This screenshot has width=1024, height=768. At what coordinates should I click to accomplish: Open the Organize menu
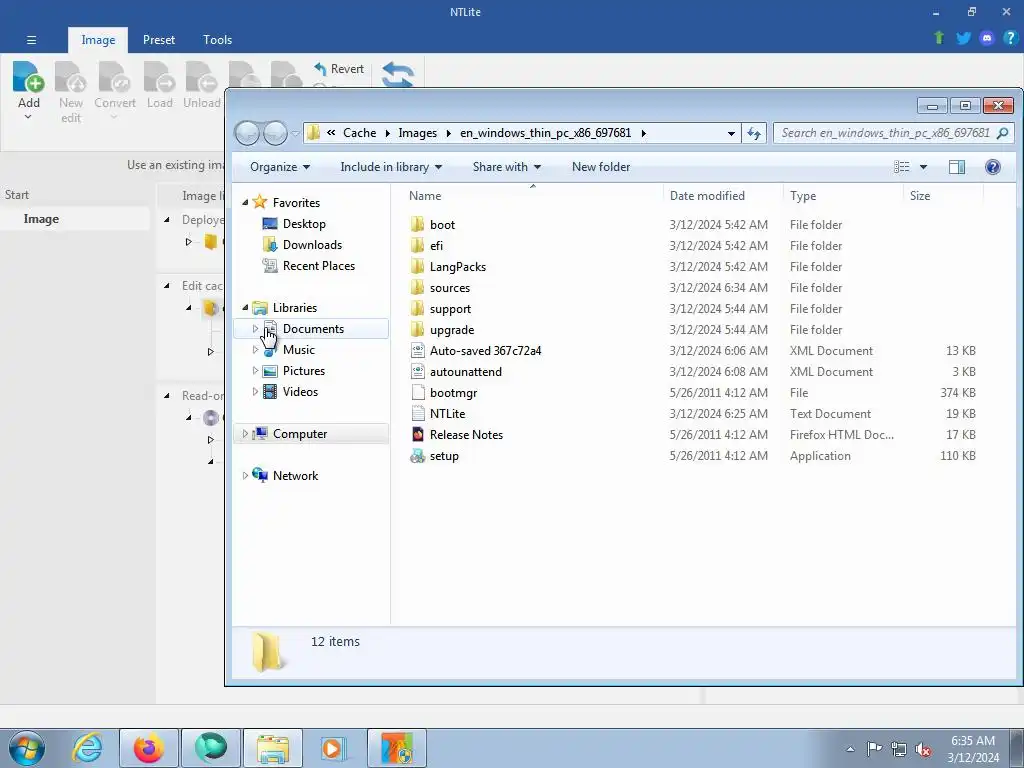tap(280, 167)
